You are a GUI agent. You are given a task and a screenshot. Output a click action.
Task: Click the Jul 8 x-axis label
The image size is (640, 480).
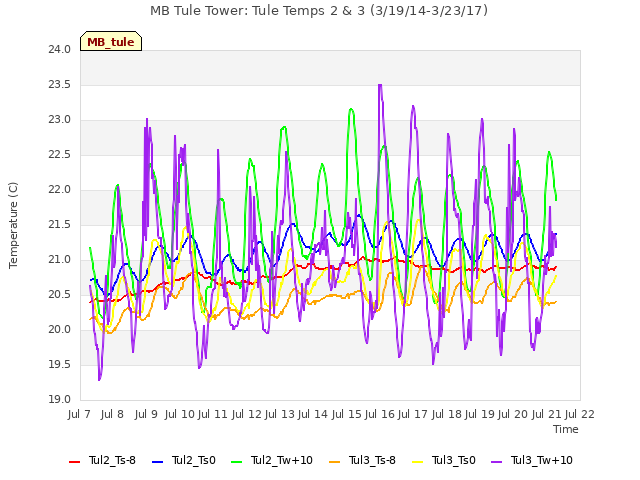112,415
